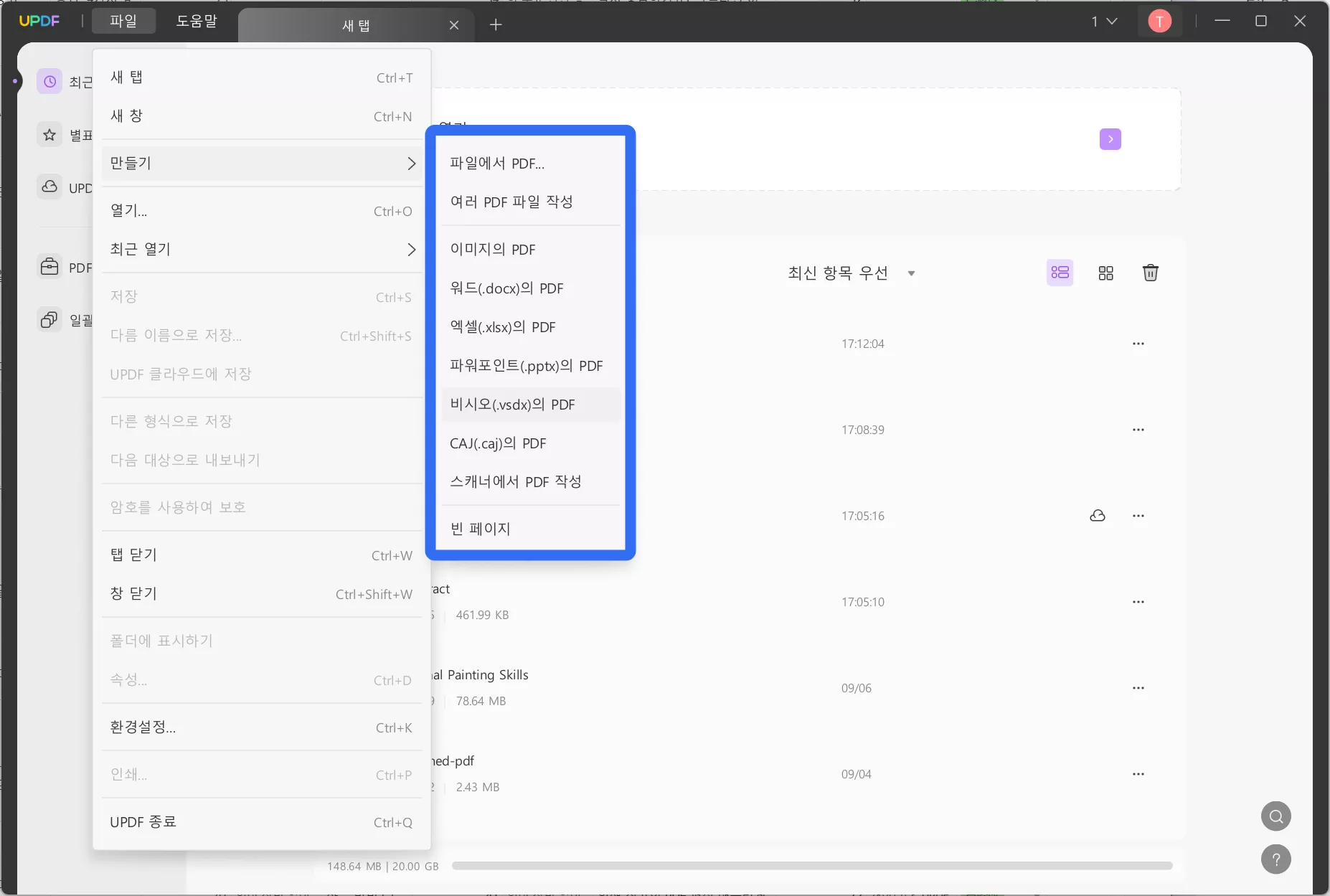Choose 스캐너에서 PDF 작성

click(x=531, y=482)
